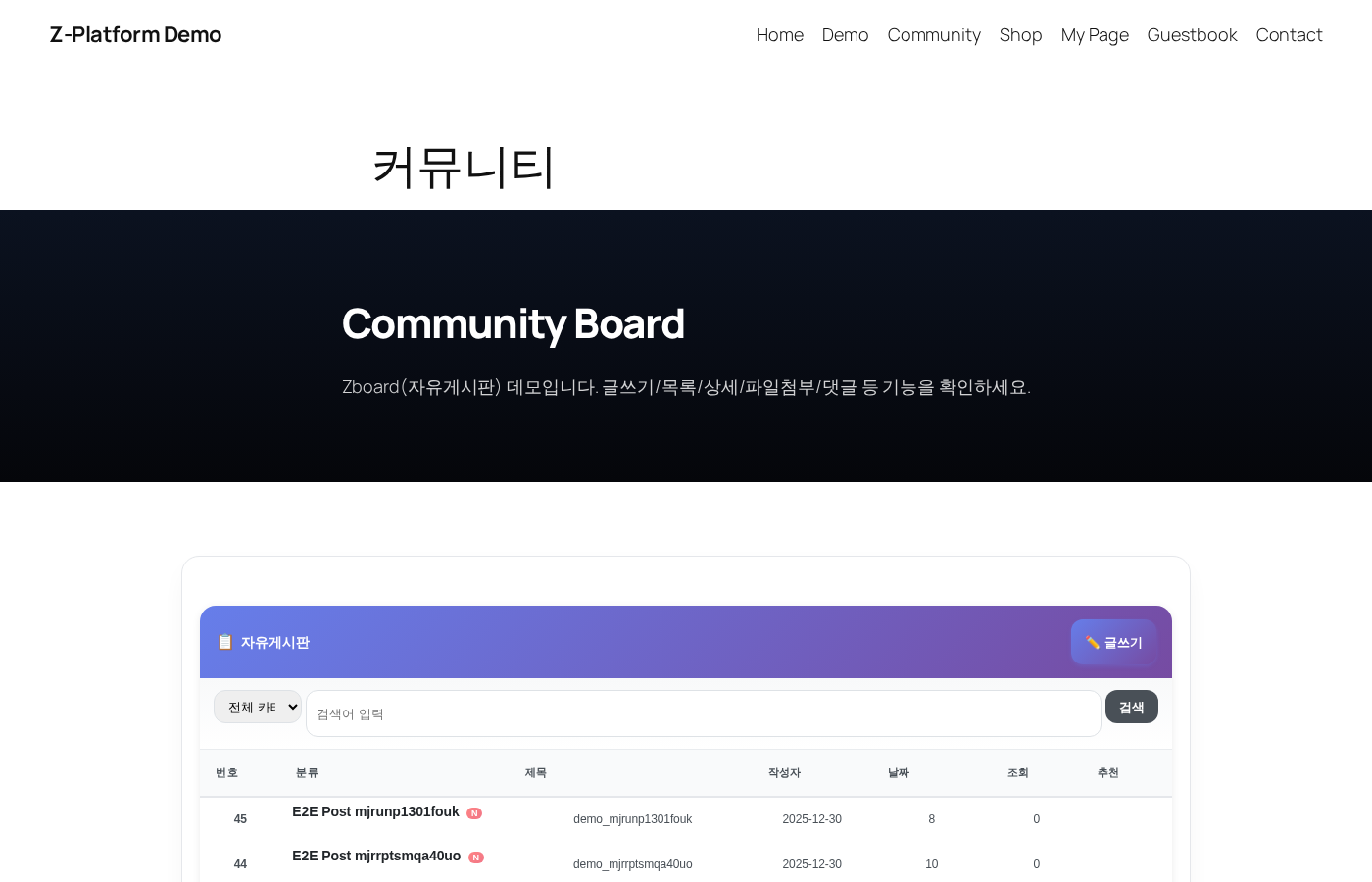Viewport: 1372px width, 882px height.
Task: Select Community in the top navigation
Action: (x=934, y=34)
